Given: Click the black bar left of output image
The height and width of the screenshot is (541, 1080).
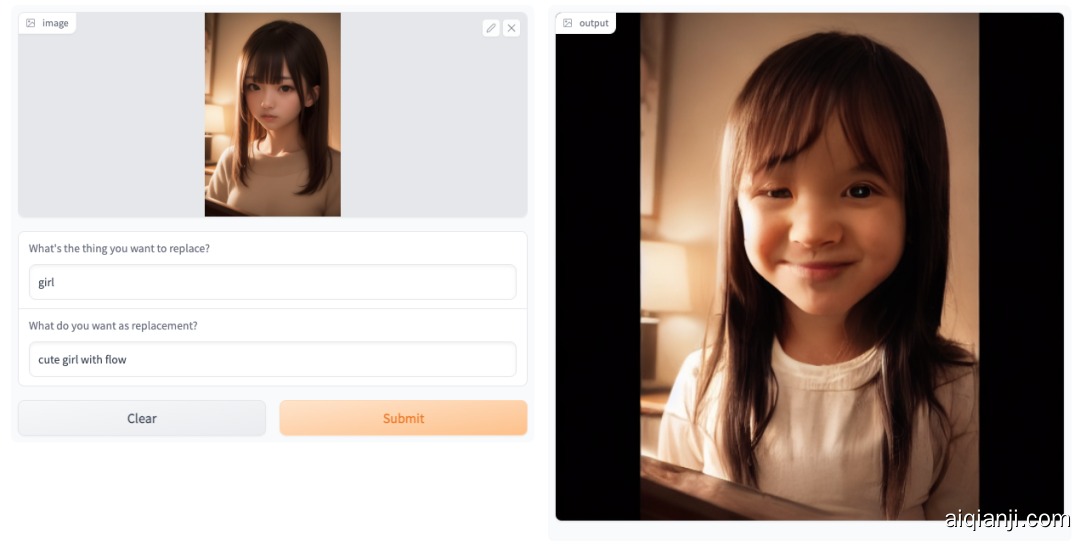Looking at the screenshot, I should 597,270.
